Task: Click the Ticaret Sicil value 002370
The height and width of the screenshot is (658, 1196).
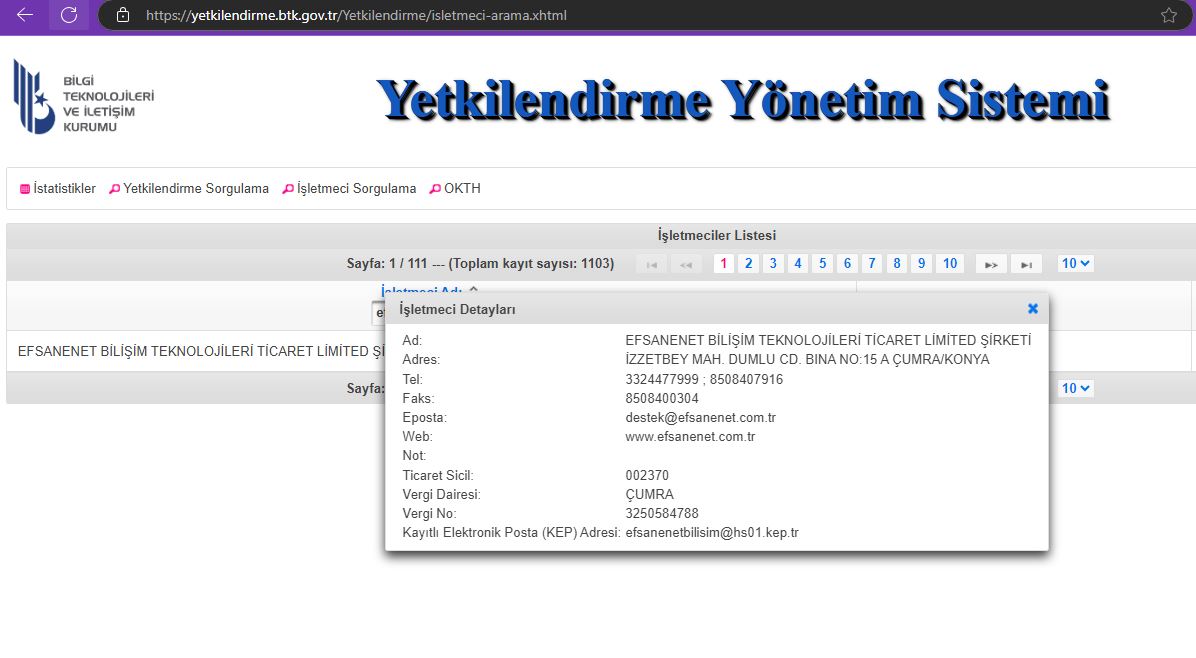Action: (647, 476)
